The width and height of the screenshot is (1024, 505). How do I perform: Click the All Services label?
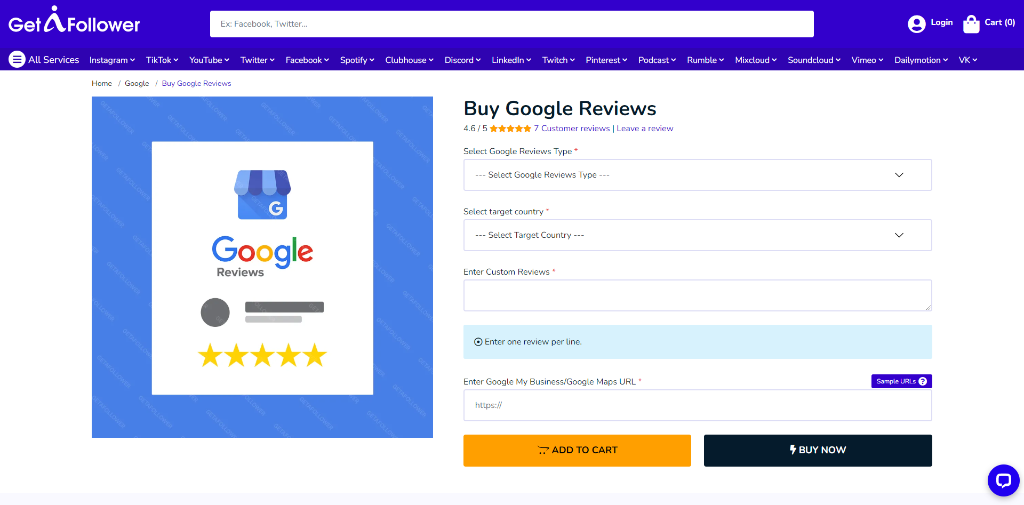54,59
